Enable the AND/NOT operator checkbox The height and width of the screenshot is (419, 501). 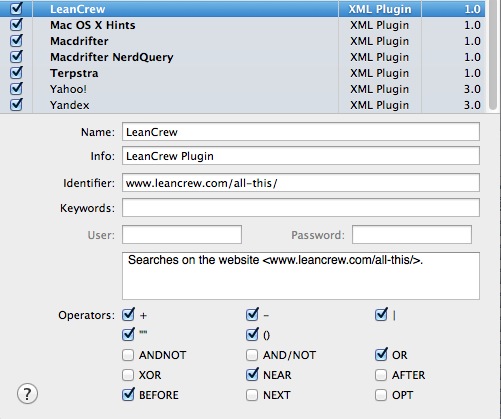[252, 355]
